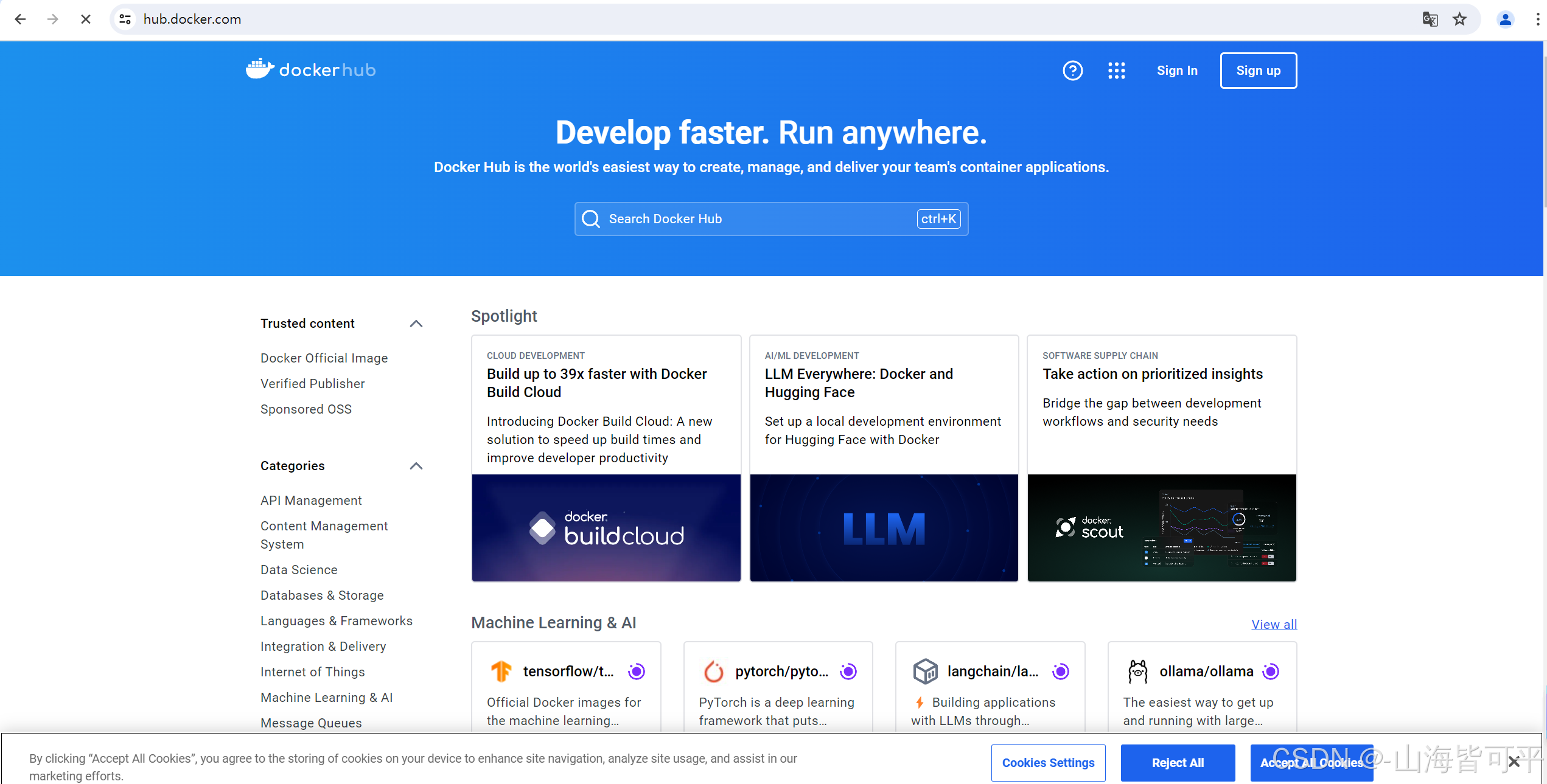Select Languages & Frameworks category
The width and height of the screenshot is (1547, 784).
tap(337, 621)
